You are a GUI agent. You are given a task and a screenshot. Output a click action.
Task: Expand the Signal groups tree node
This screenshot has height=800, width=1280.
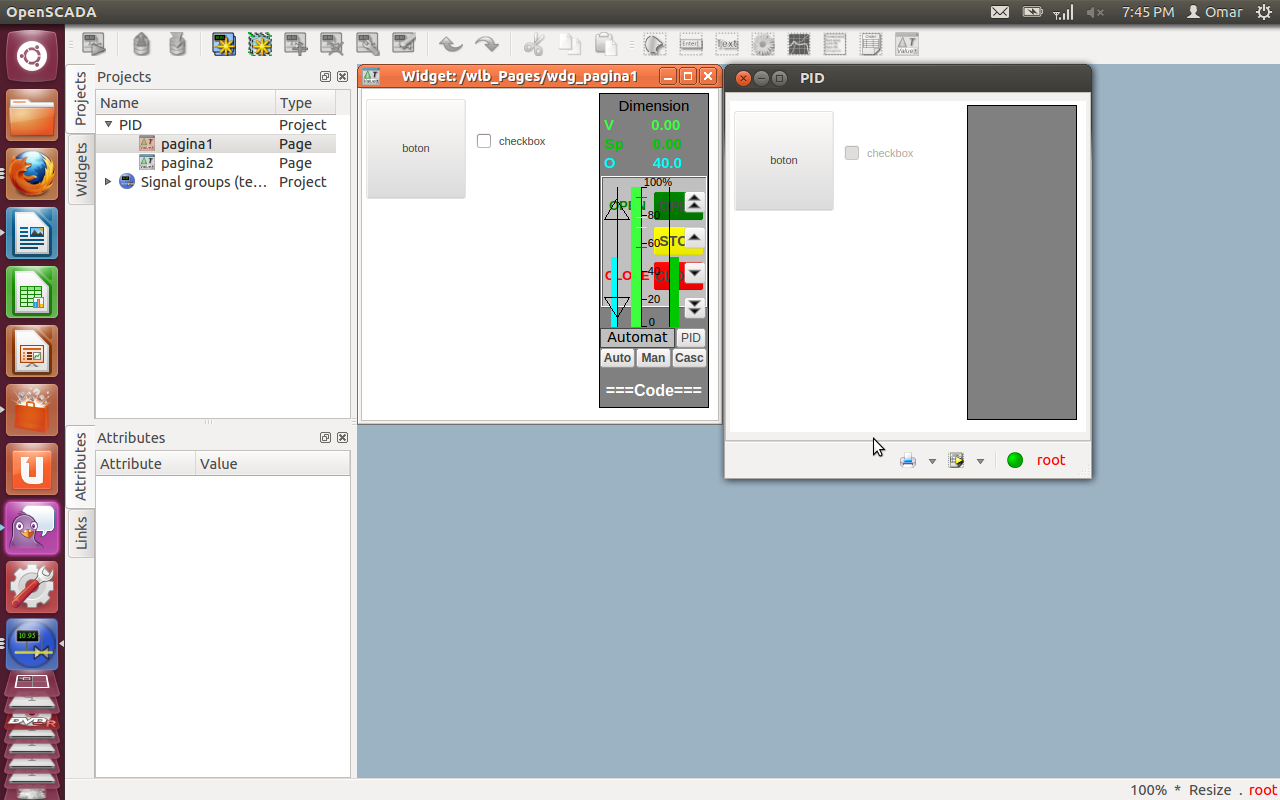click(108, 182)
